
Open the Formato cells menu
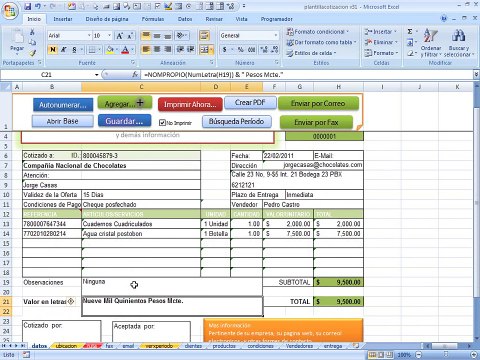(x=381, y=53)
